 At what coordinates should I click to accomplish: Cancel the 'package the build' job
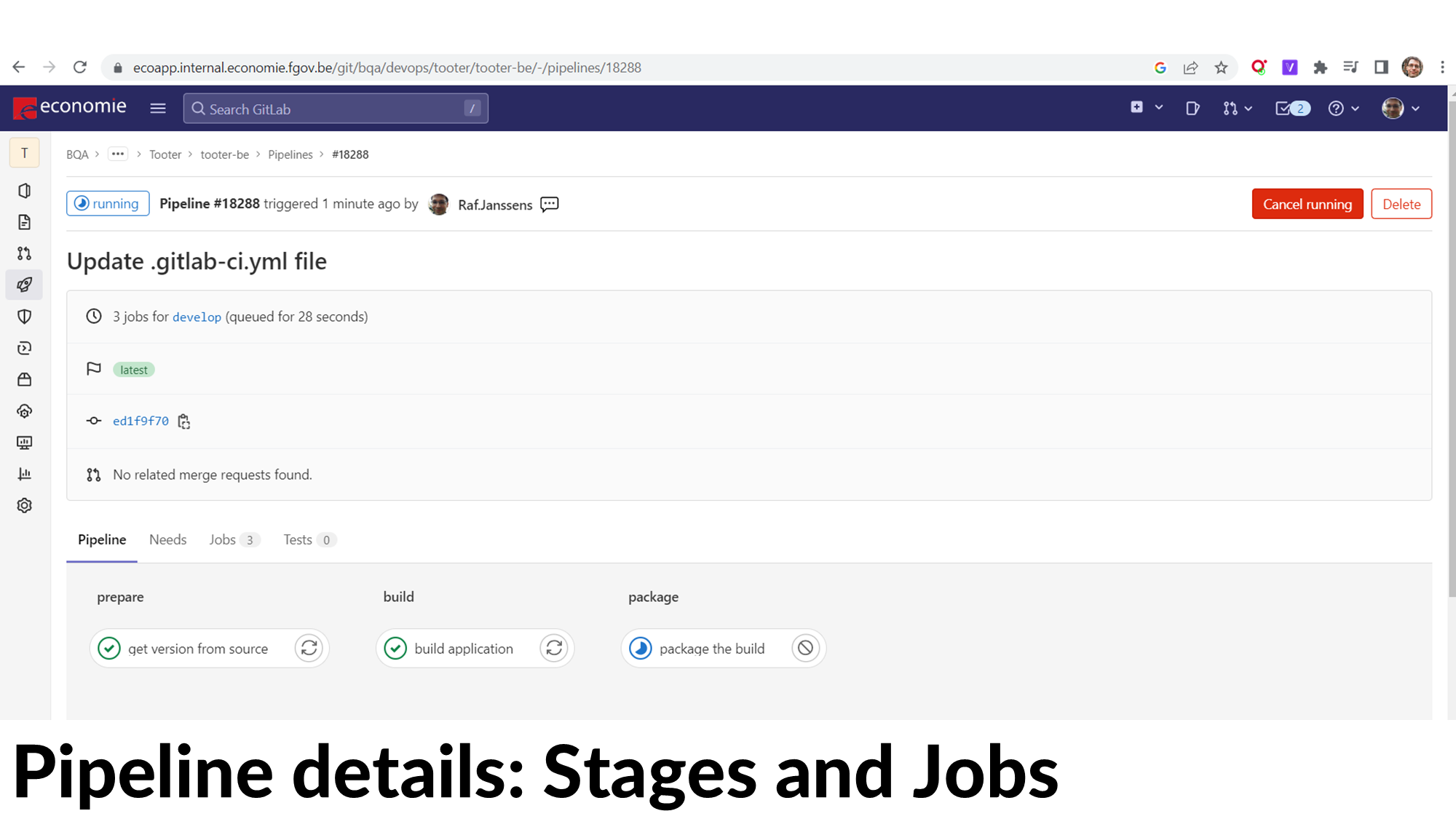[805, 648]
